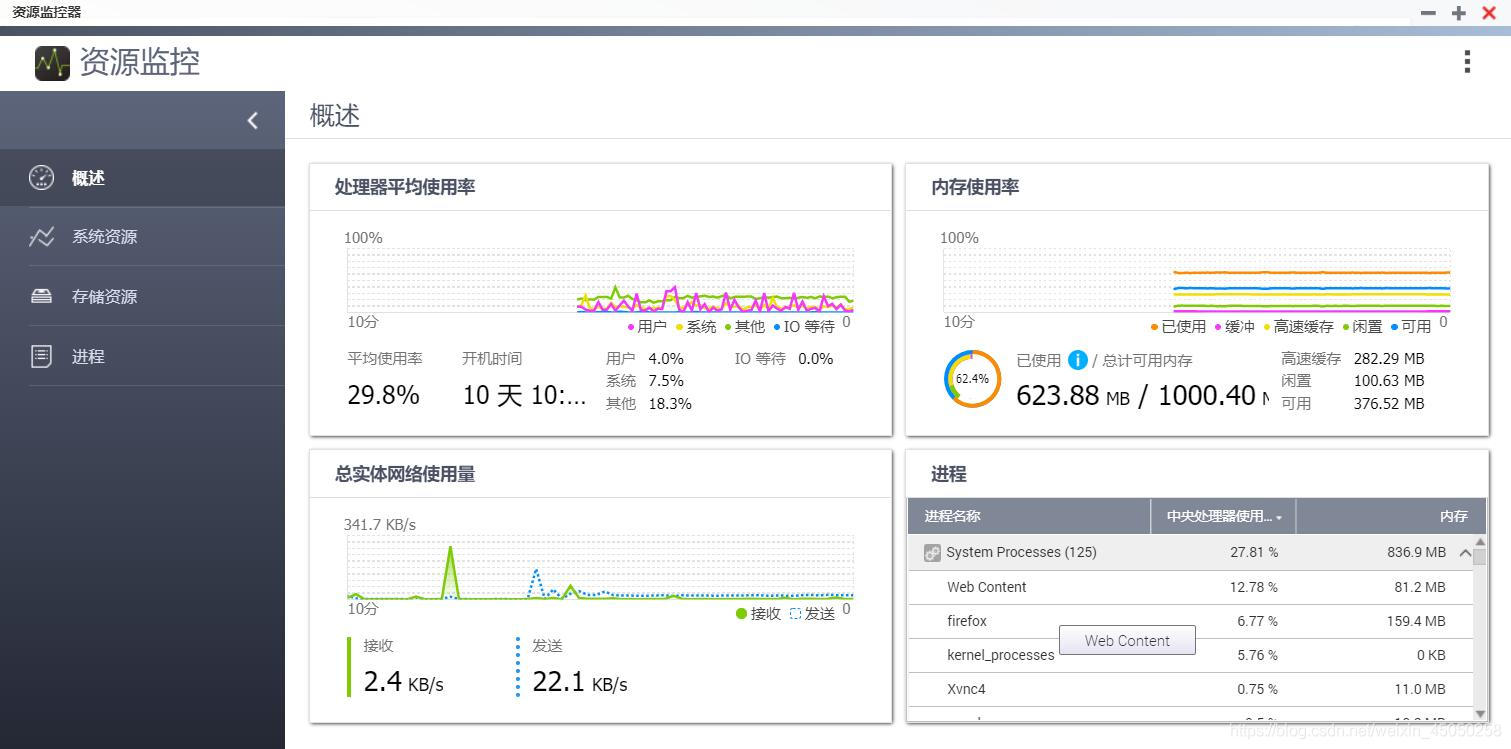
Task: Open the 存储资源 sidebar item
Action: tap(142, 297)
